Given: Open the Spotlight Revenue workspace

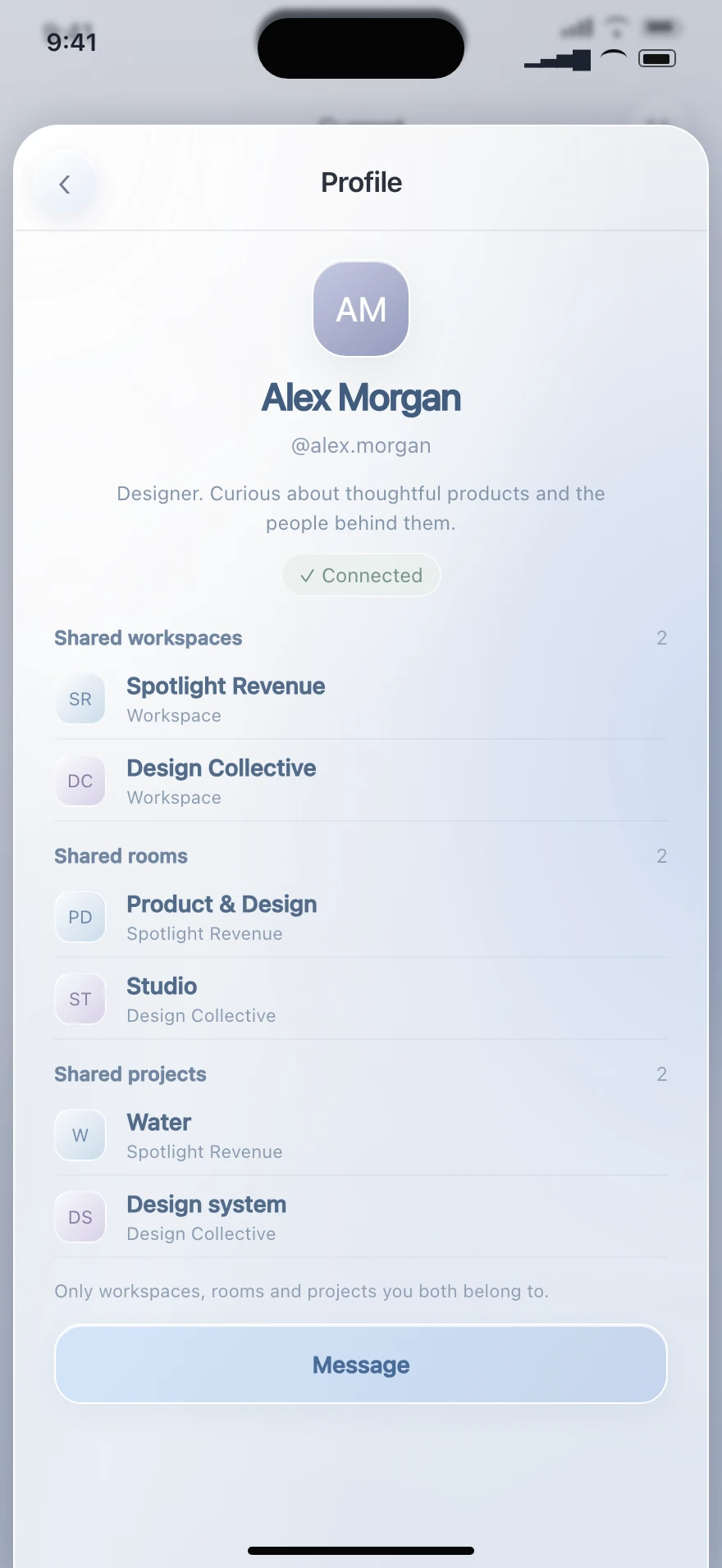Looking at the screenshot, I should [361, 699].
